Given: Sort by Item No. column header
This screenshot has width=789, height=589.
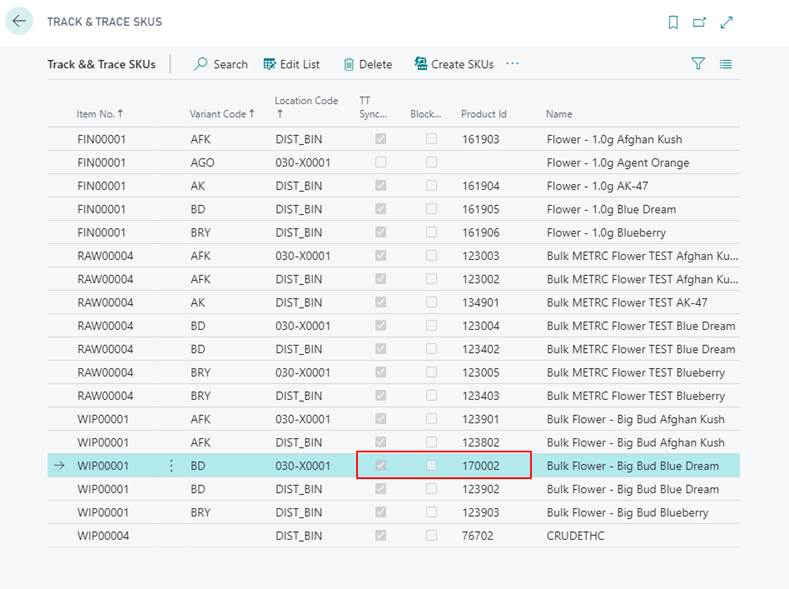Looking at the screenshot, I should 100,114.
